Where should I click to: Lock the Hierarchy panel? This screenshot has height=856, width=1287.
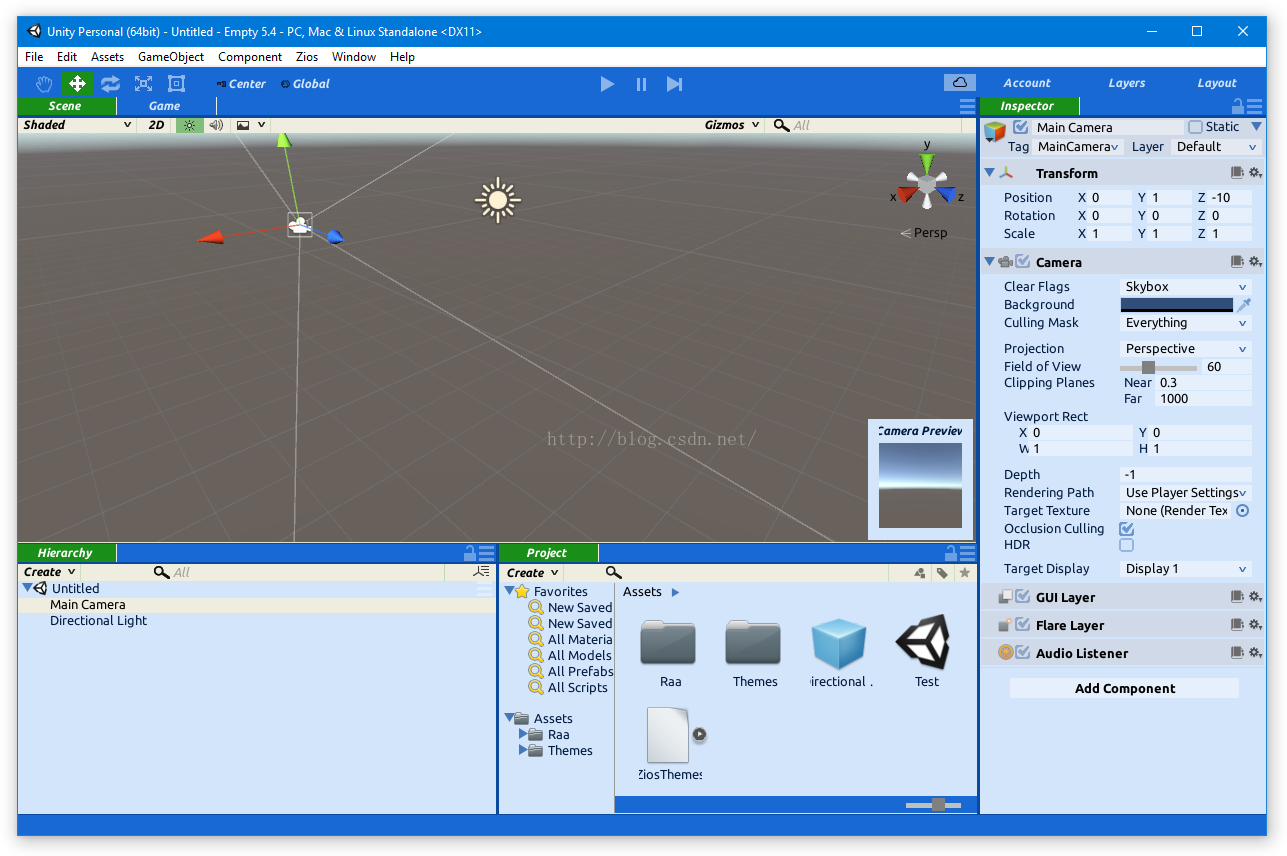coord(469,553)
